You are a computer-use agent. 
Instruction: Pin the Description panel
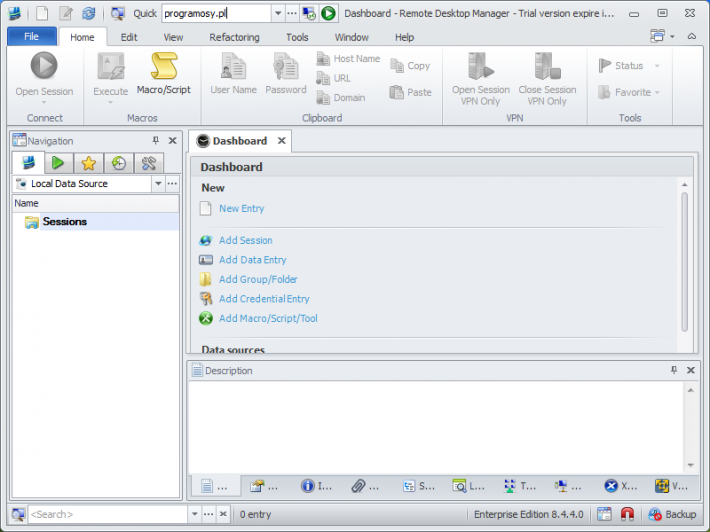tap(674, 370)
